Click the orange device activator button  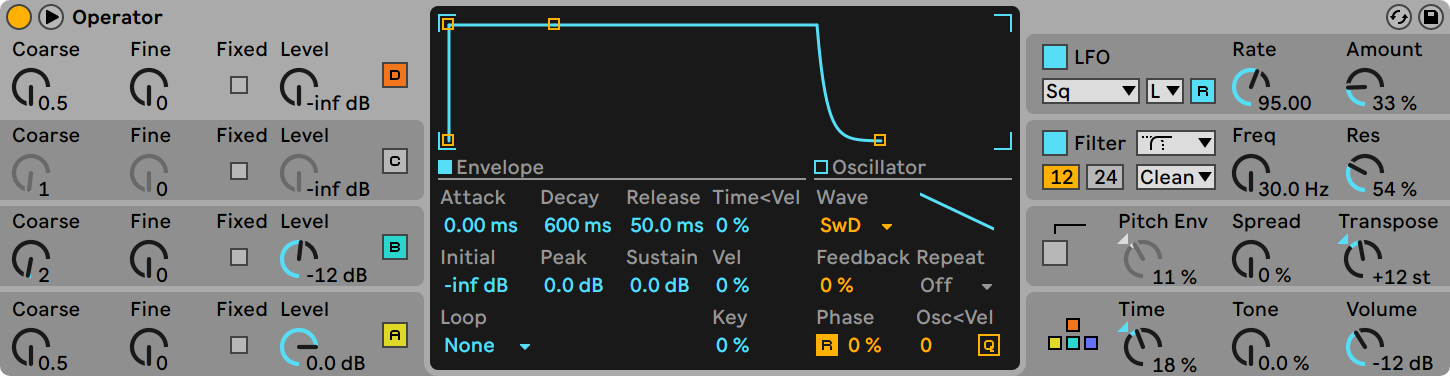[x=19, y=17]
